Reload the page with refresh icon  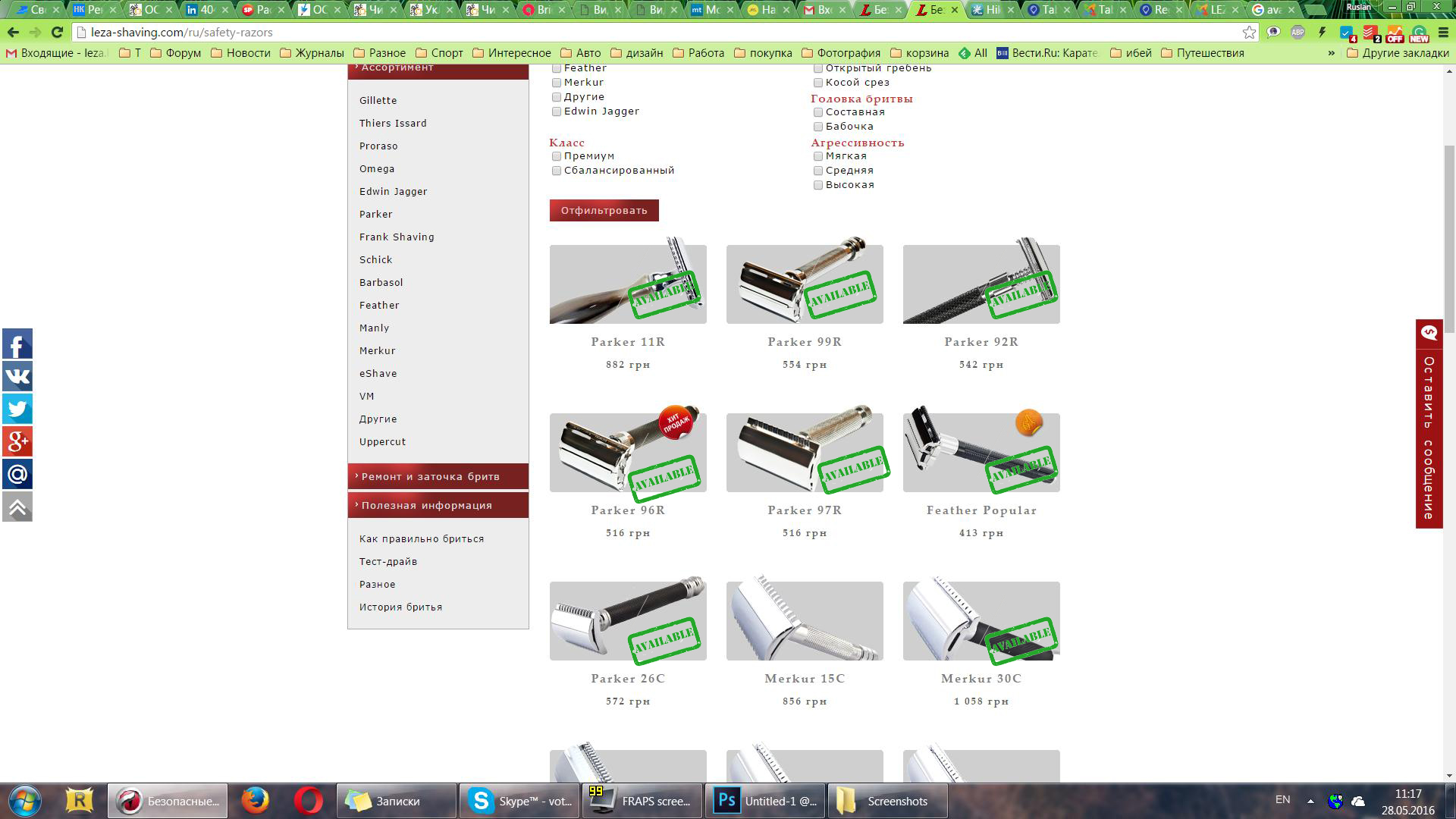tap(57, 32)
